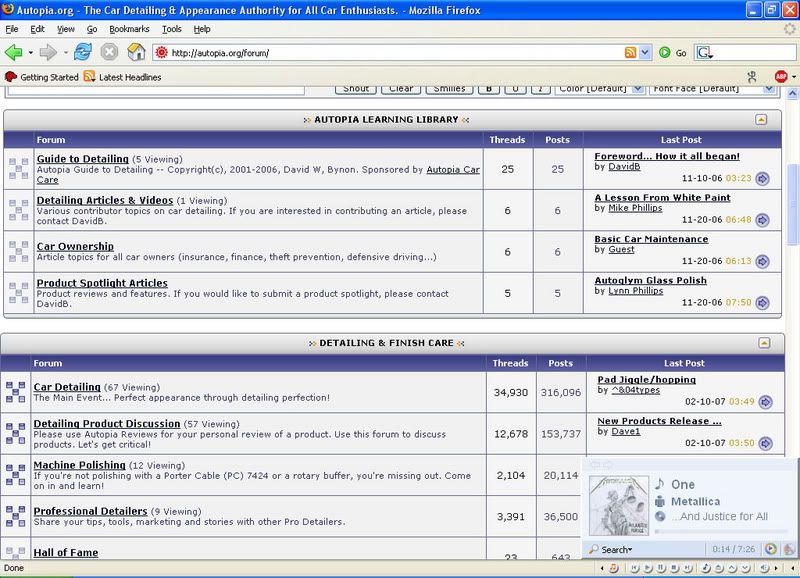Click the RSS feed icon in address bar
Screen dimensions: 800x578
(x=631, y=53)
